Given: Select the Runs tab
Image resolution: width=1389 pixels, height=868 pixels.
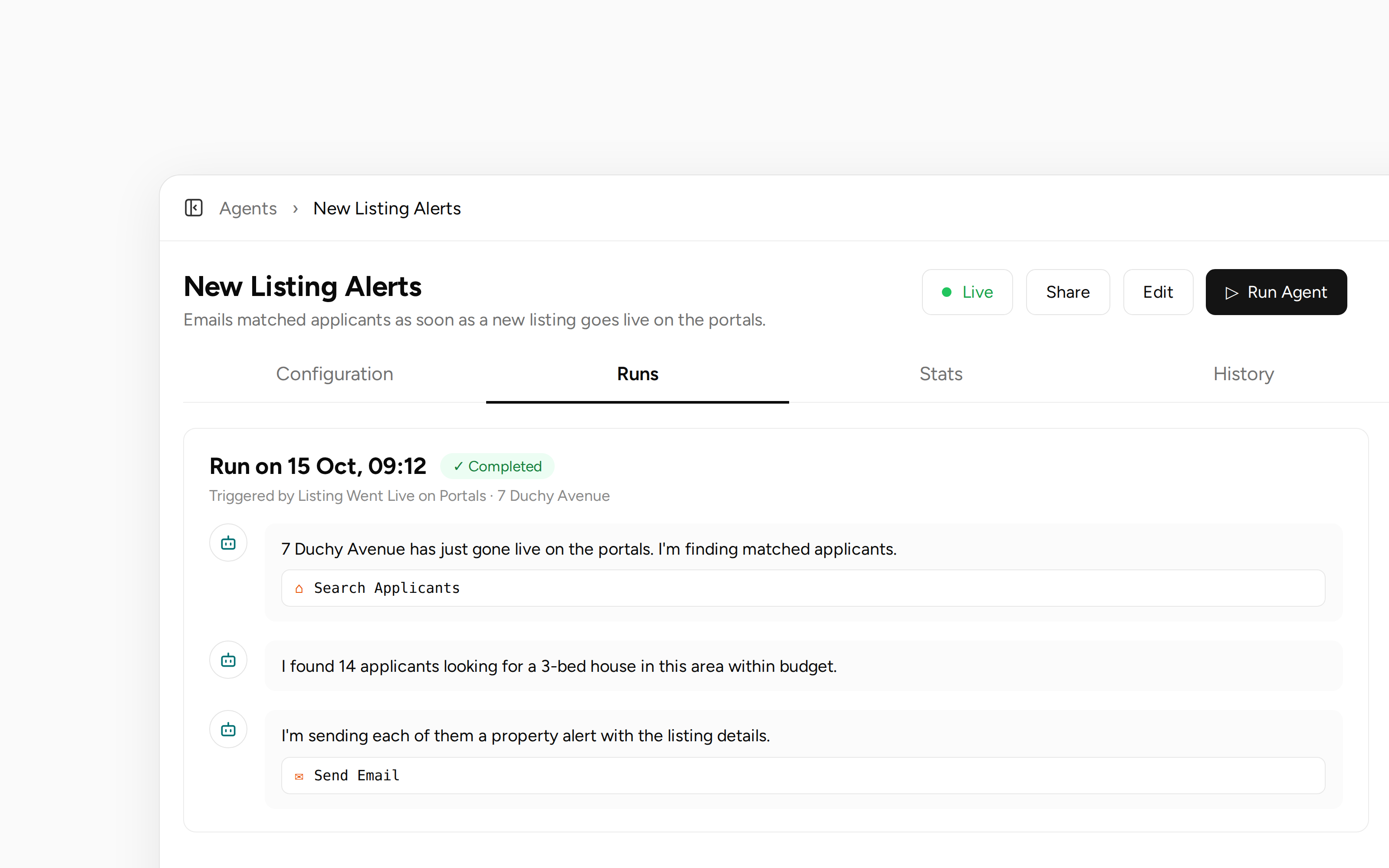Looking at the screenshot, I should 638,374.
